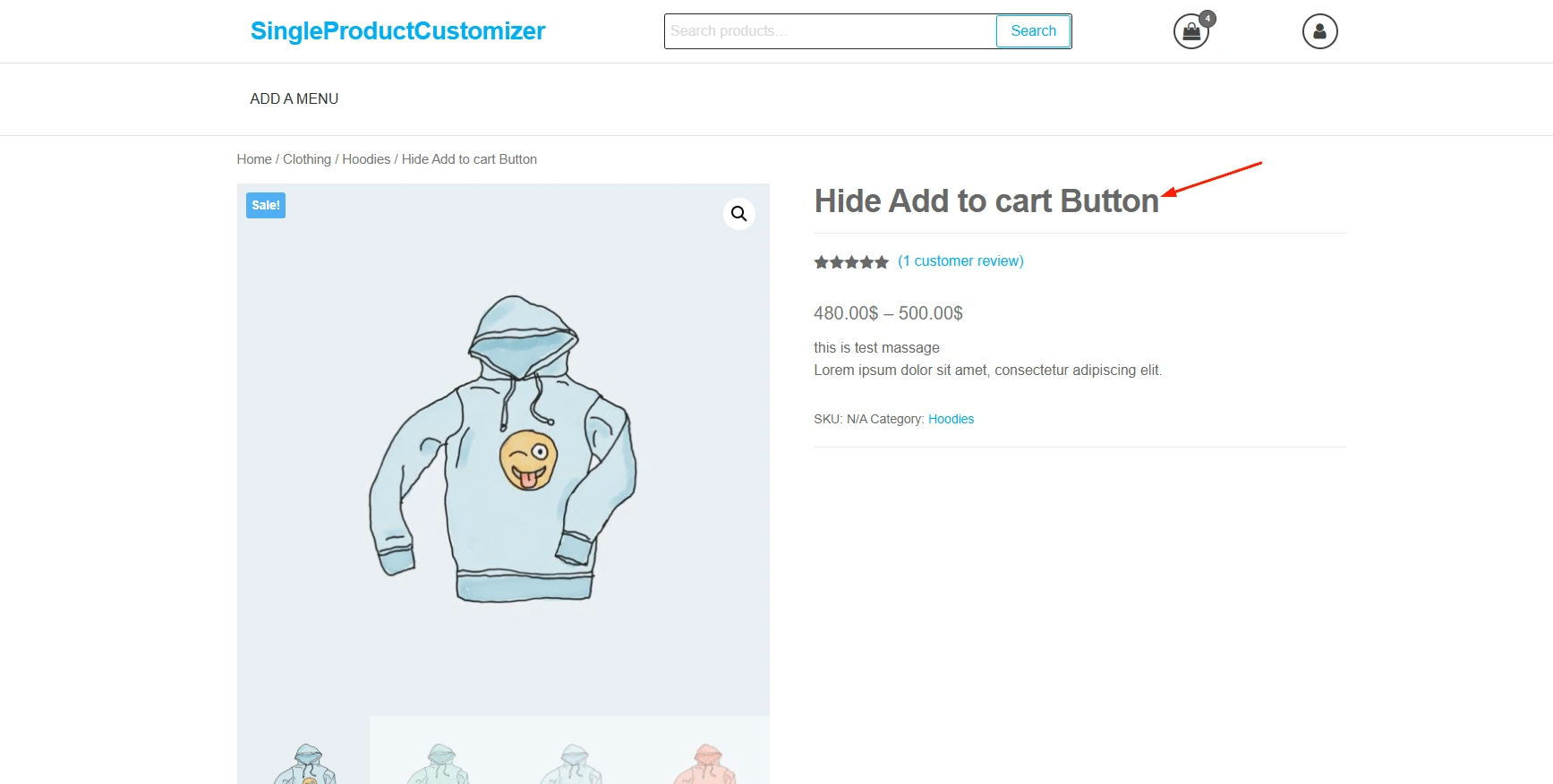Screen dimensions: 1553x784
Task: Focus the Search products input field
Action: [830, 31]
